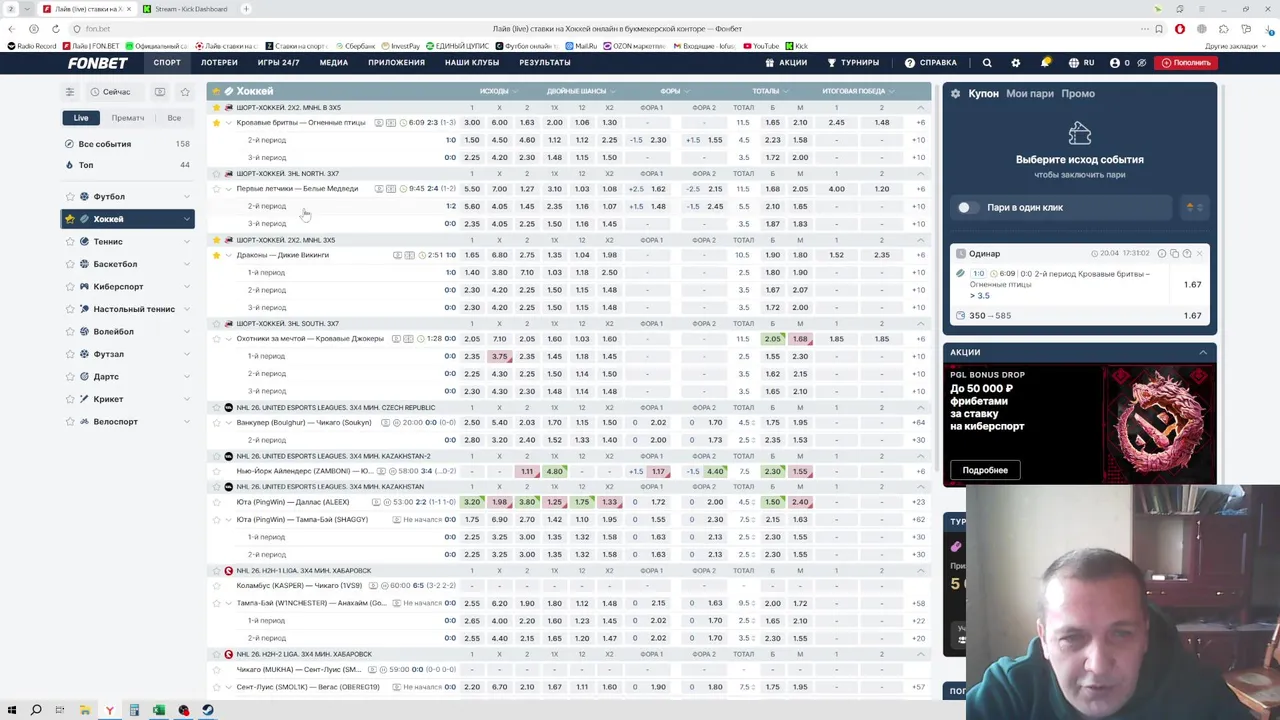The width and height of the screenshot is (1280, 720).
Task: Select Все события in sidebar
Action: [105, 144]
